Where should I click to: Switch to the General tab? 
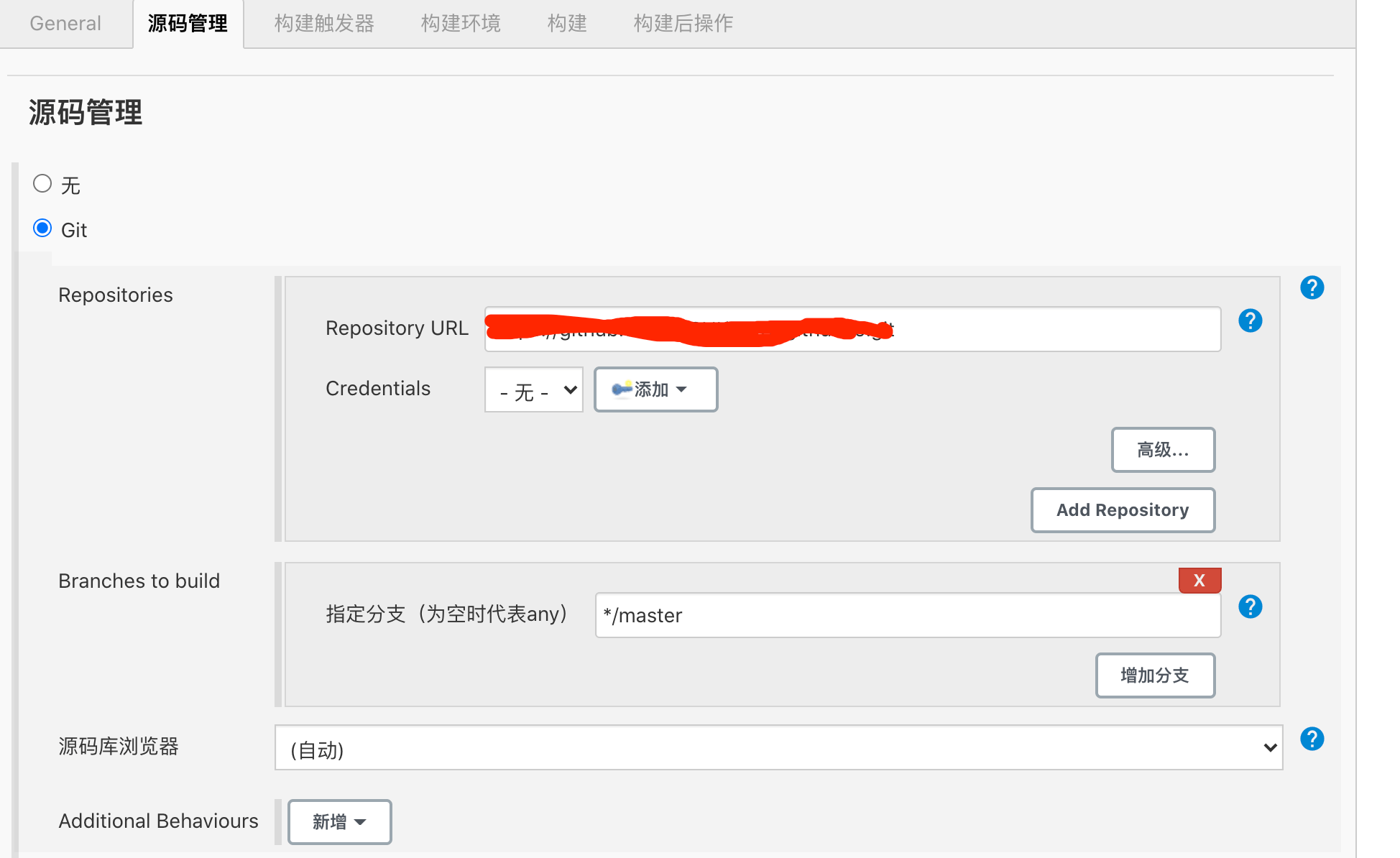(x=65, y=24)
